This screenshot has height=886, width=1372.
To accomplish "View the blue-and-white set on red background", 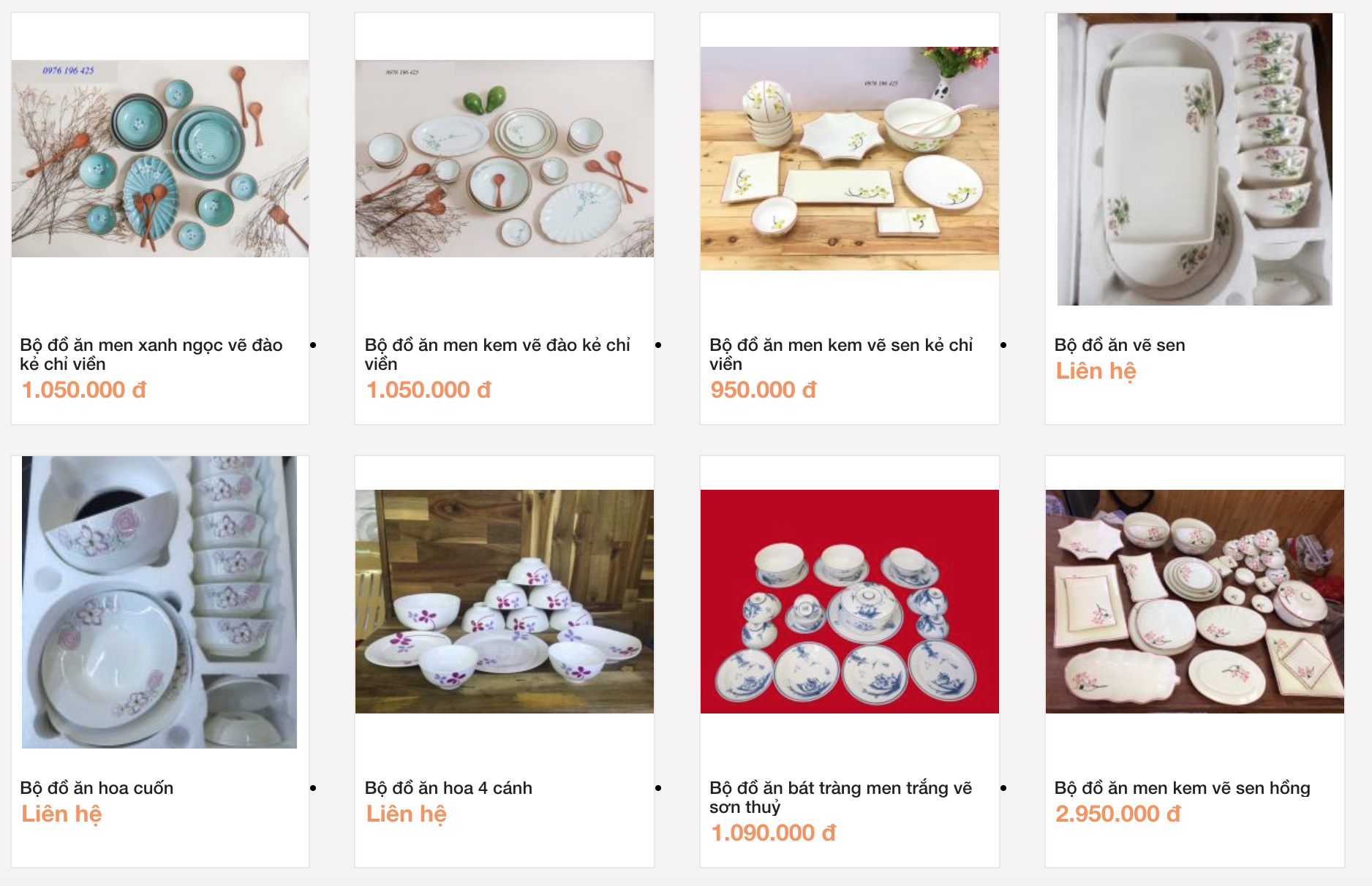I will [x=850, y=602].
